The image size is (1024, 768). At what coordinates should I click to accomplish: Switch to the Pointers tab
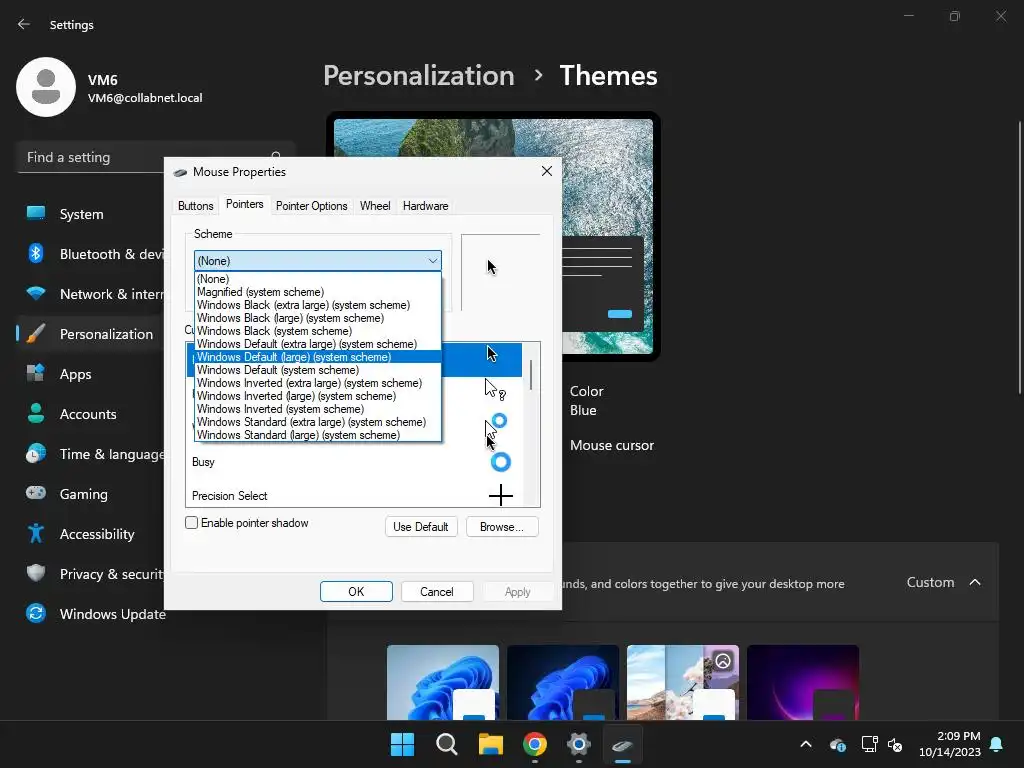point(245,204)
